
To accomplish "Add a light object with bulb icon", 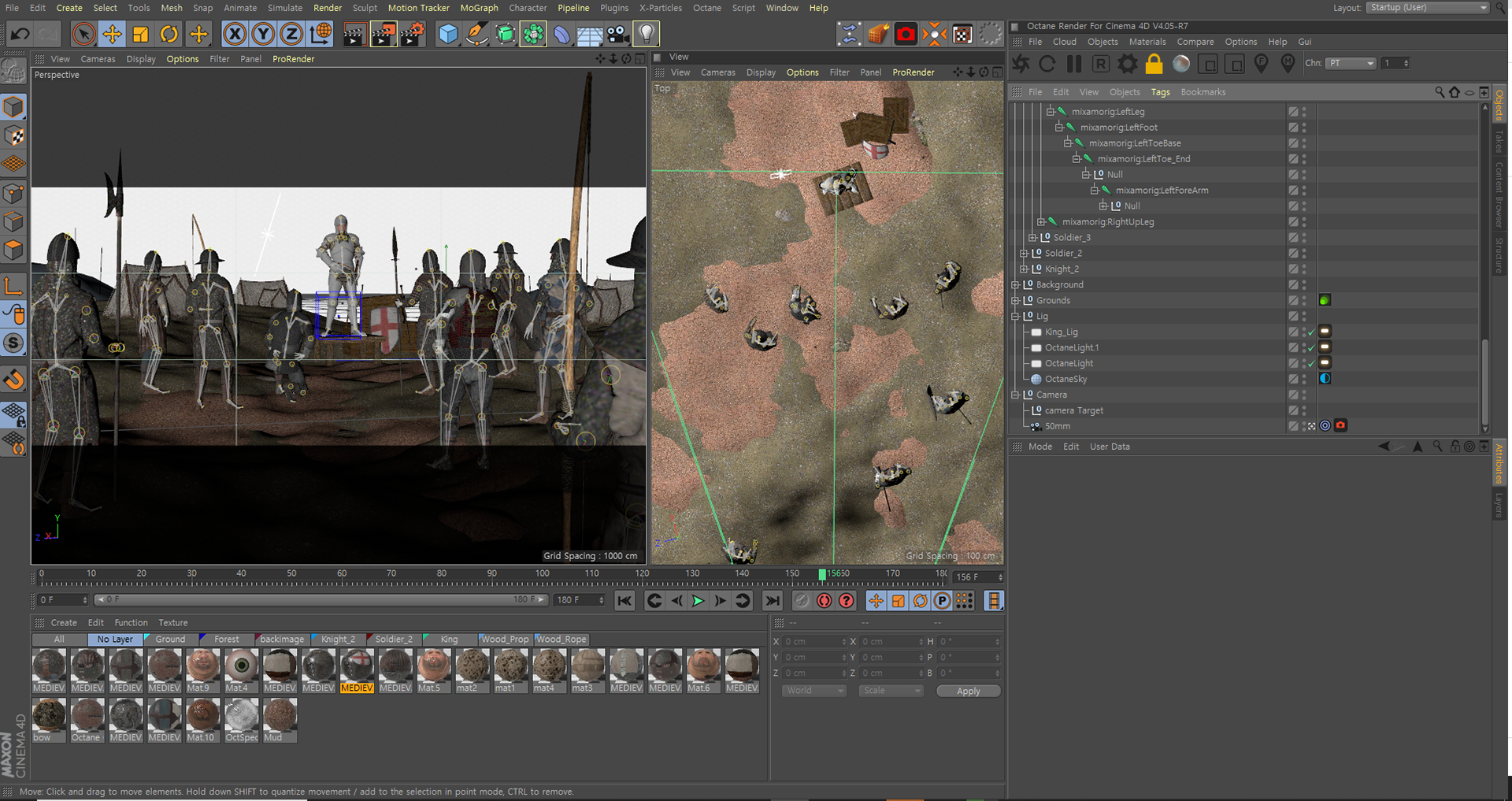I will click(646, 34).
